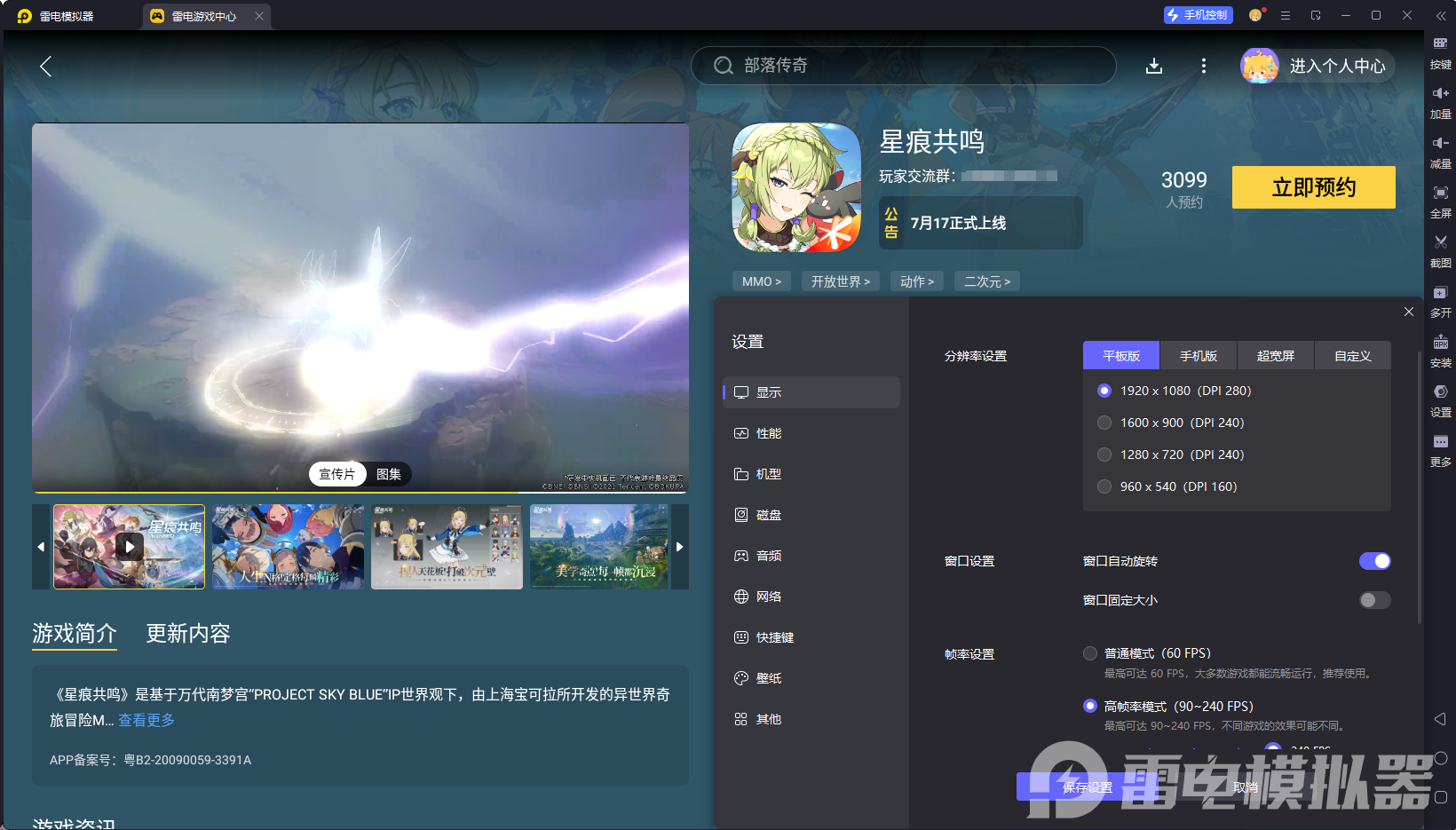Toggle the 窗口固定大小 switch
Screen dimensions: 1456x830
pos(1375,600)
